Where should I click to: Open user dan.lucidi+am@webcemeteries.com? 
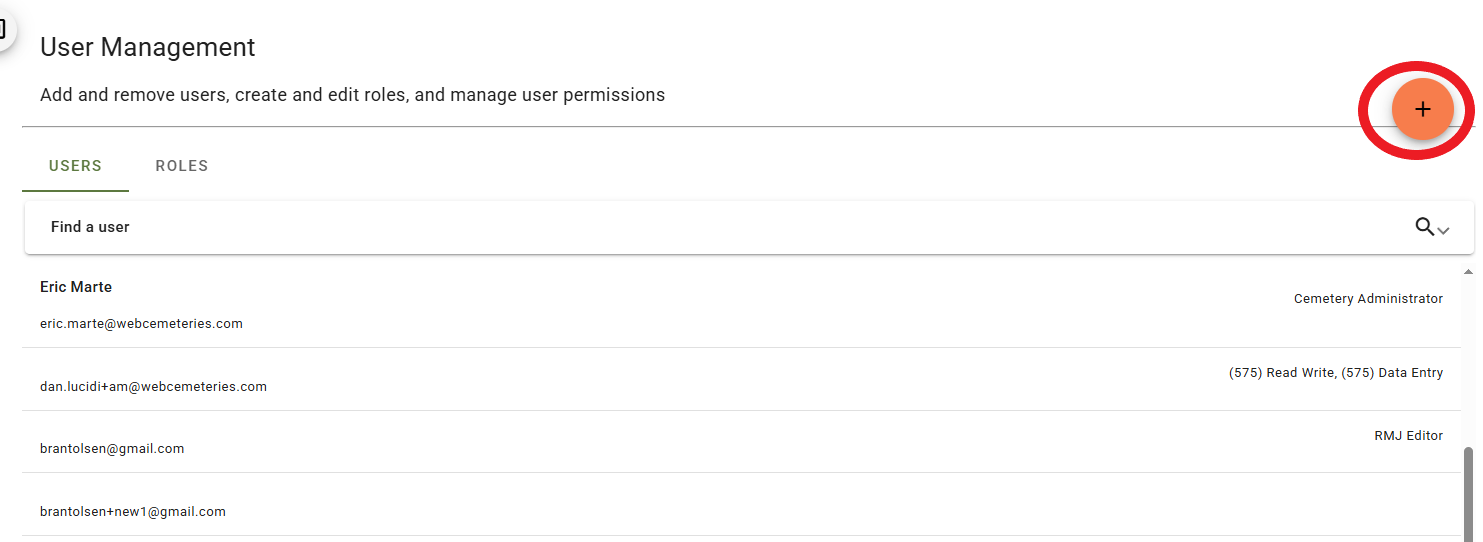coord(153,387)
